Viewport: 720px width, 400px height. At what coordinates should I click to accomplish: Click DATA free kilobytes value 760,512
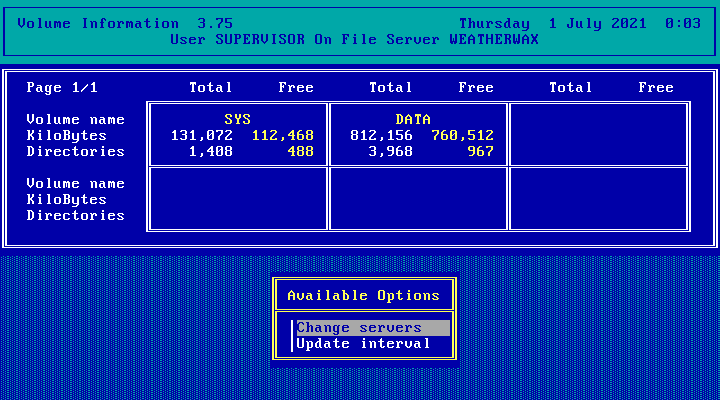tap(462, 136)
